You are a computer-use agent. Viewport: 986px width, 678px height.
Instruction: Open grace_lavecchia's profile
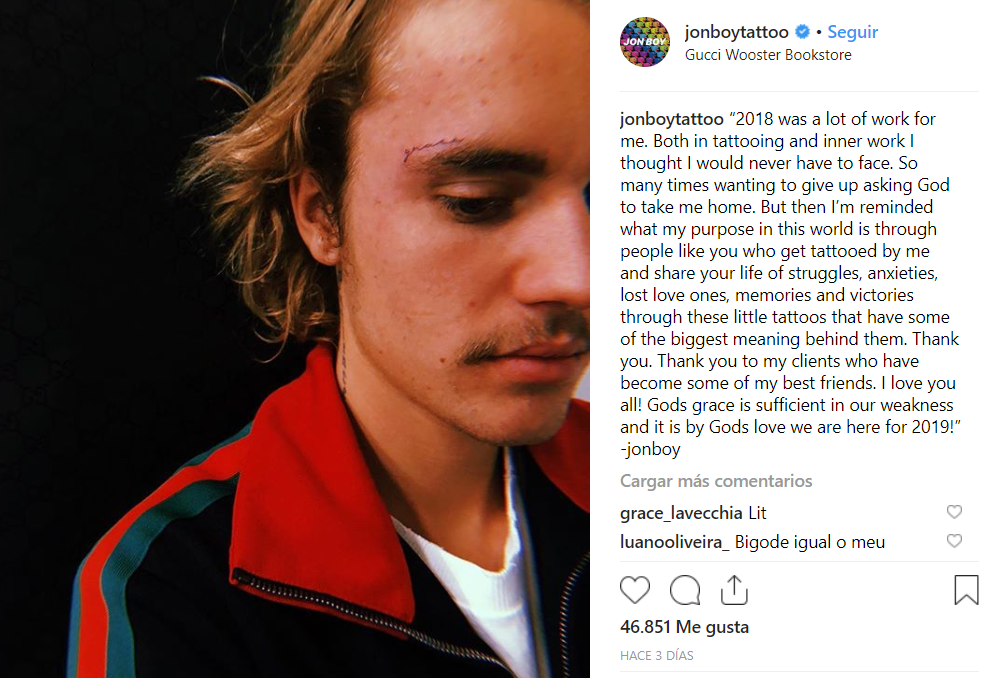(x=681, y=513)
